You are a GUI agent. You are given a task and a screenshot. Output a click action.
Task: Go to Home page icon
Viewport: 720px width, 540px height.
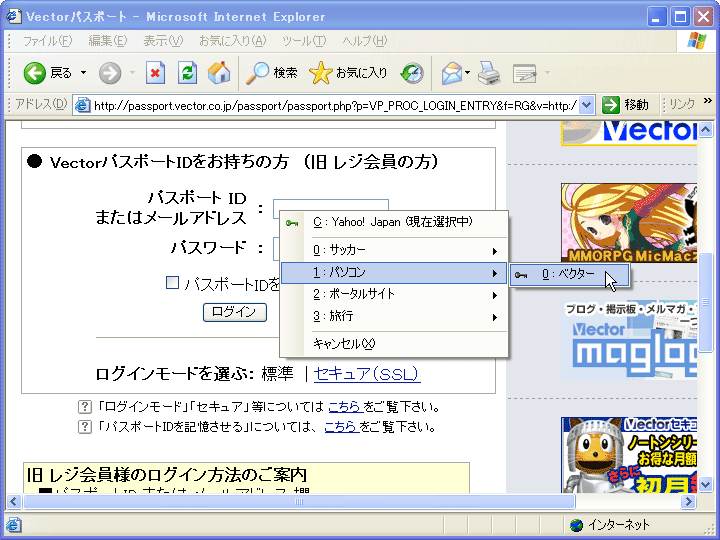tap(219, 73)
